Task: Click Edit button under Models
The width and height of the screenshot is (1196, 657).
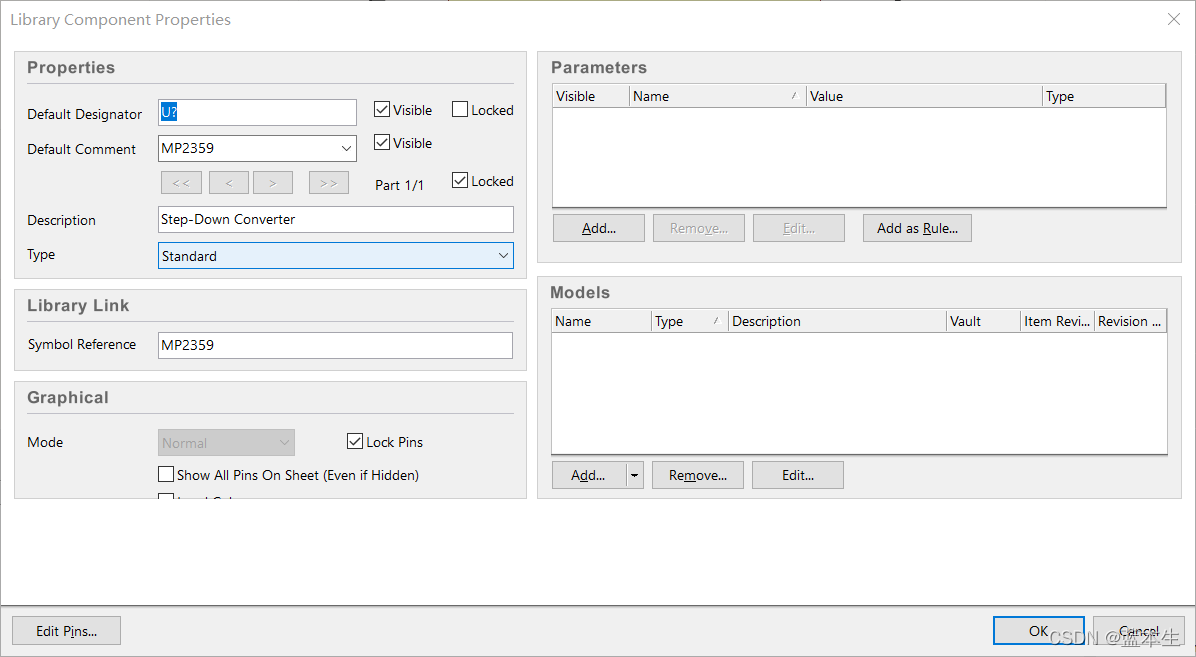Action: [x=798, y=475]
